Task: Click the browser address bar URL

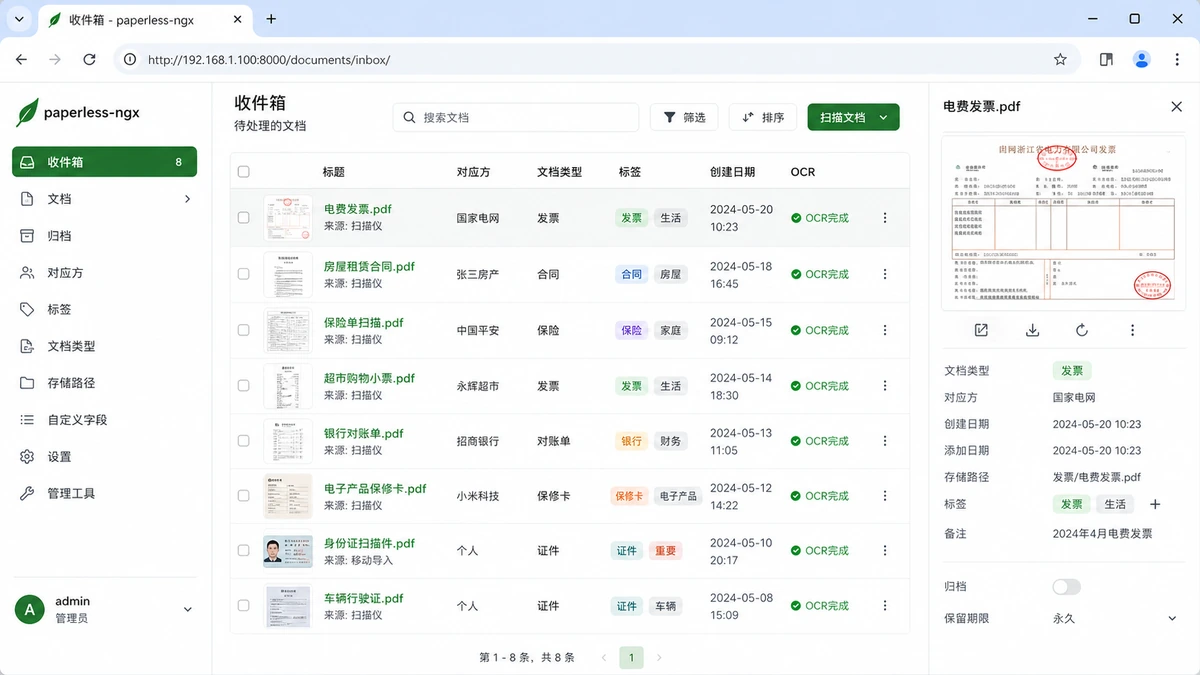Action: [x=269, y=60]
